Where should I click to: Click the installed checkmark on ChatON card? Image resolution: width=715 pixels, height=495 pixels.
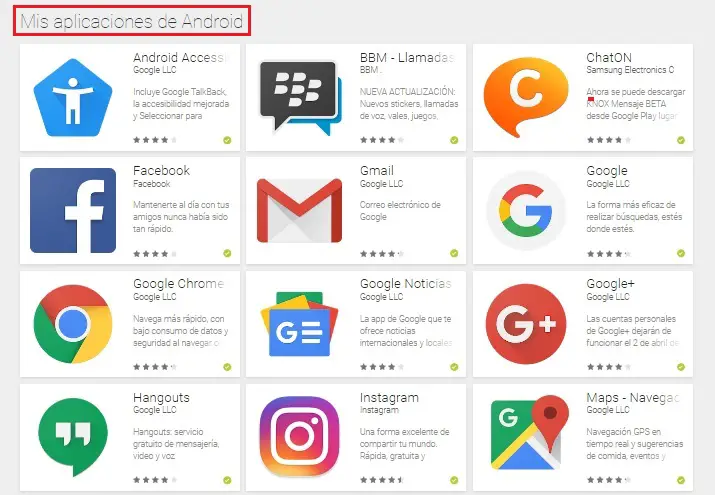tap(681, 140)
